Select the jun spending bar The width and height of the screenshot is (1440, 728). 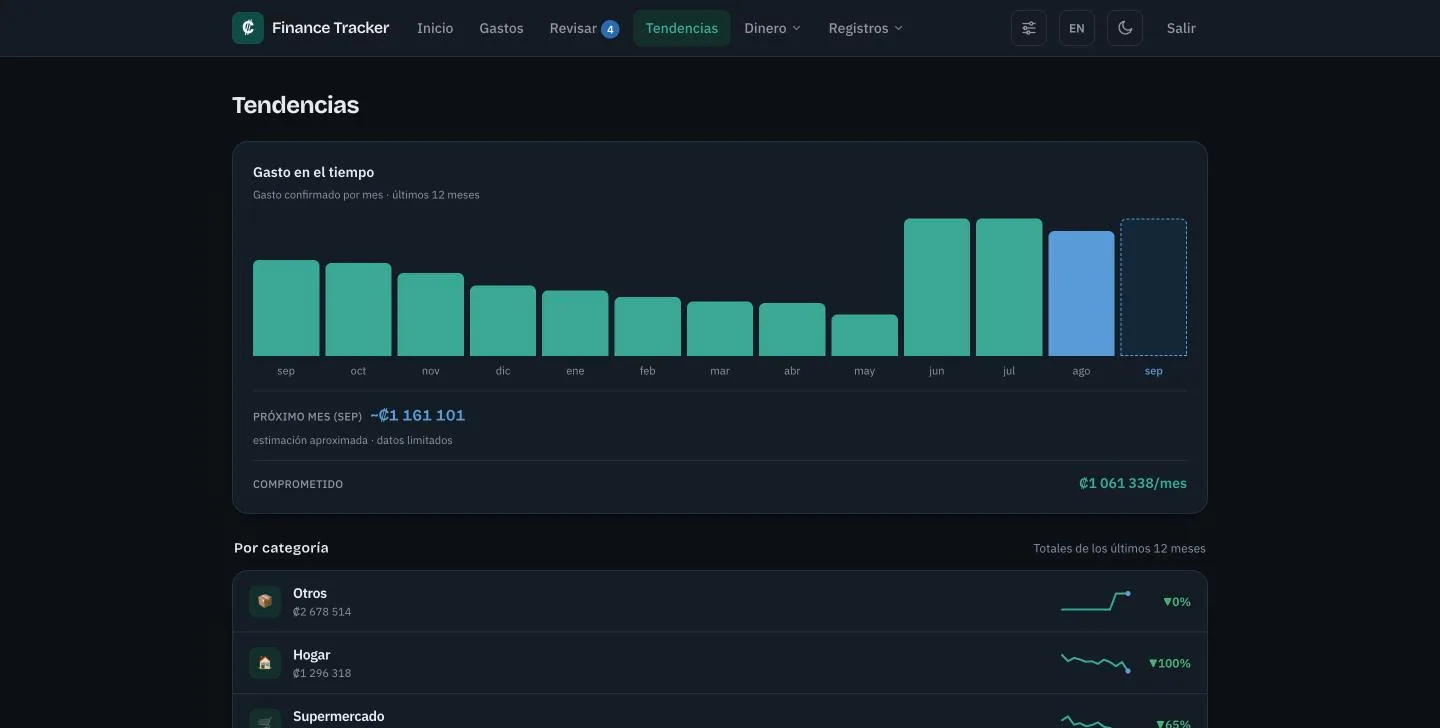click(937, 287)
